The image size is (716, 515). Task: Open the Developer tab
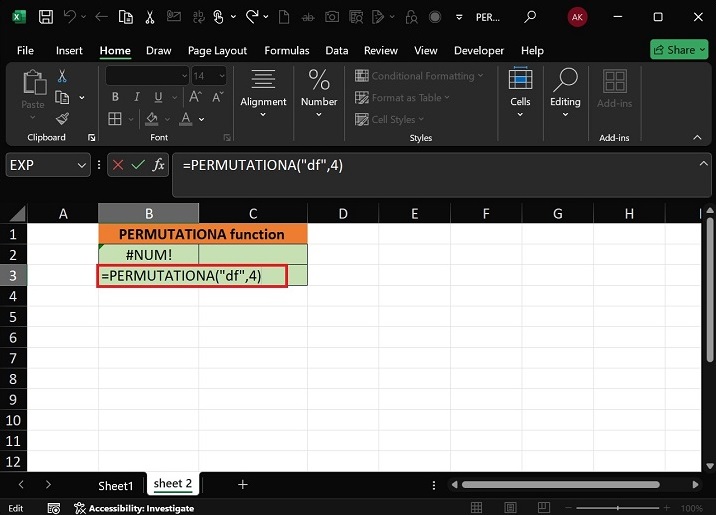click(479, 50)
